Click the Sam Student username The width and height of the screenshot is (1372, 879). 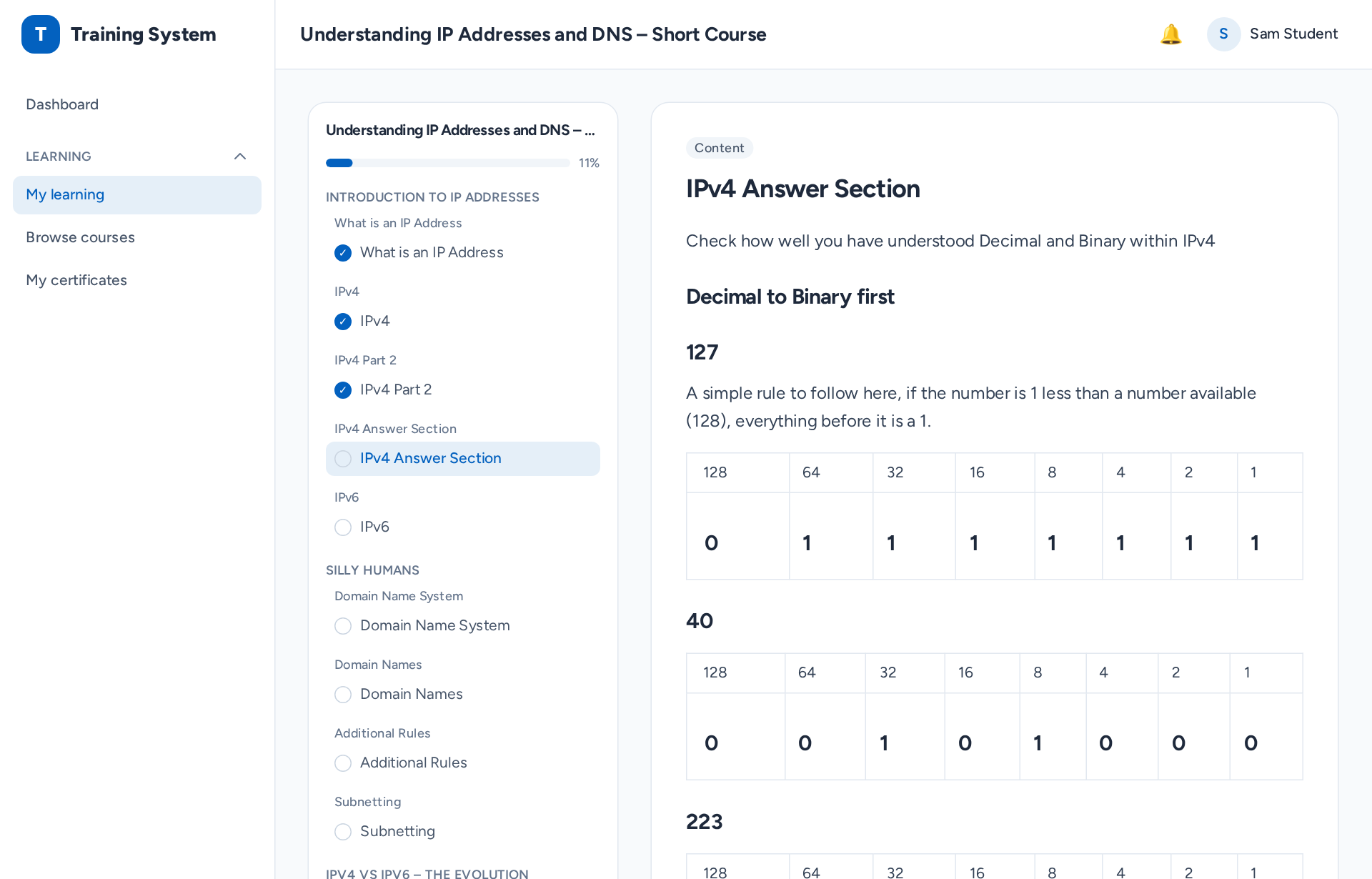tap(1293, 34)
